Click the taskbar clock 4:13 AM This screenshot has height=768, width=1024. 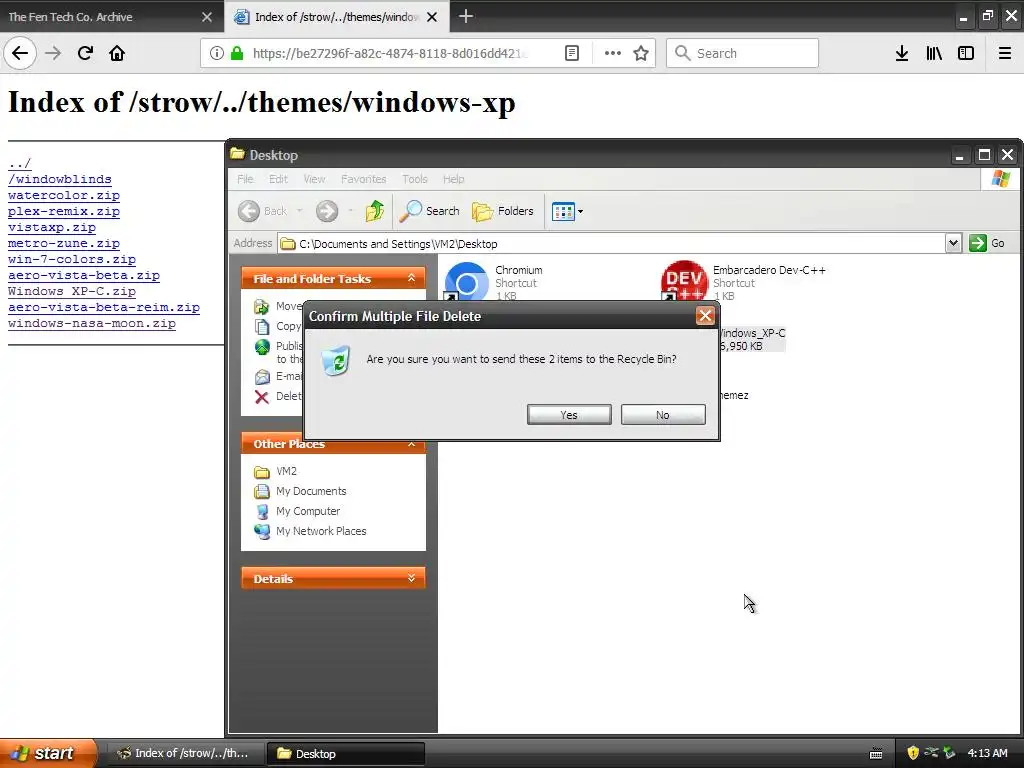pyautogui.click(x=987, y=753)
